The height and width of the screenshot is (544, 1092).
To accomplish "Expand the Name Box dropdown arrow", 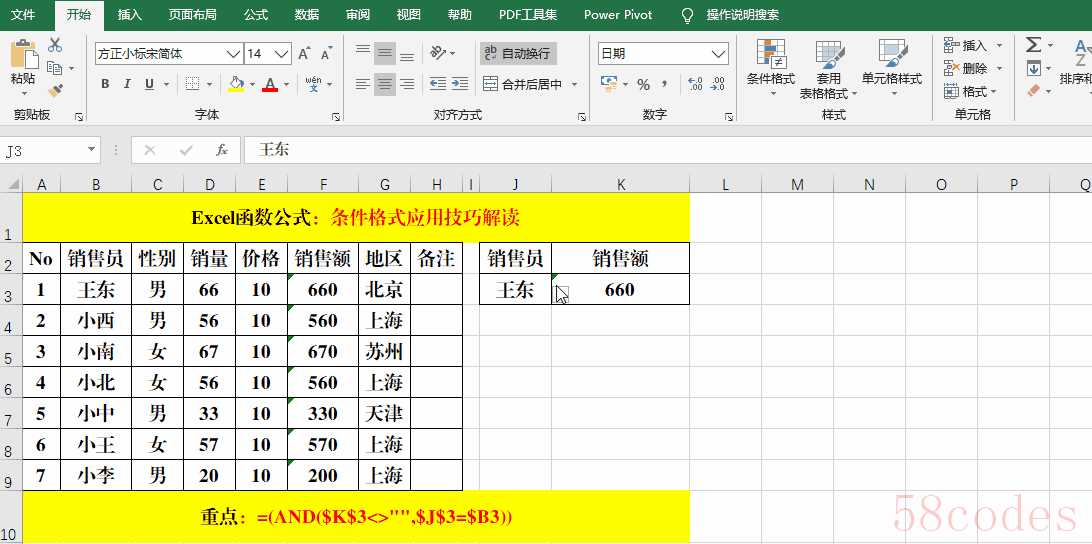I will pos(91,150).
